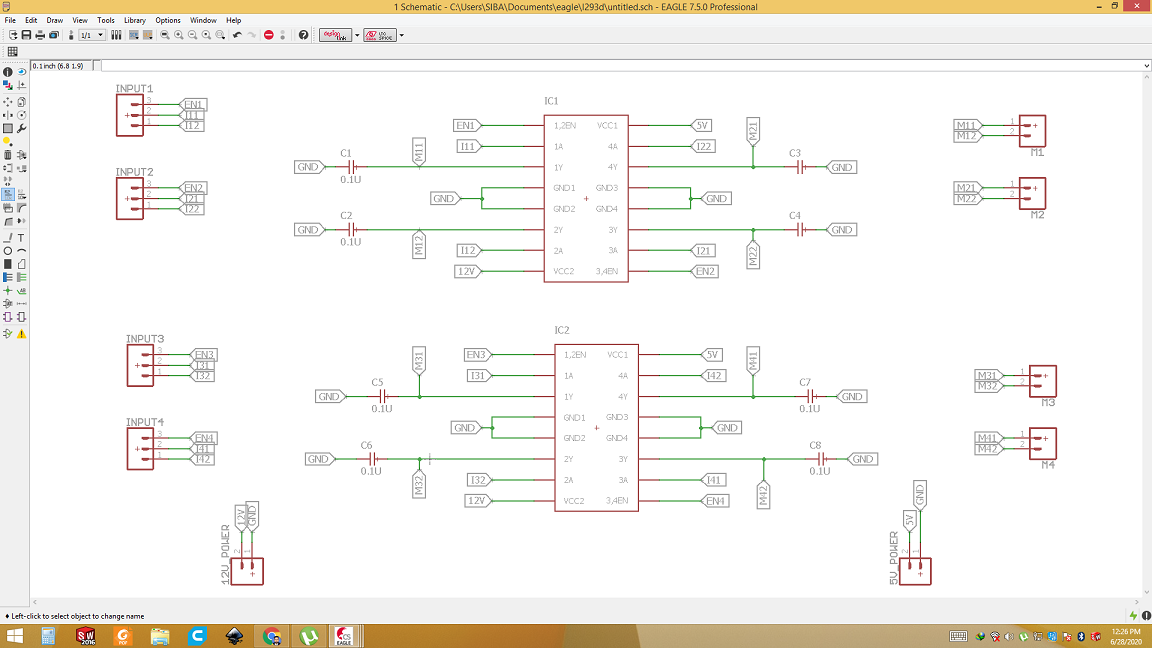
Task: Select the Rectangle tool
Action: 7,264
